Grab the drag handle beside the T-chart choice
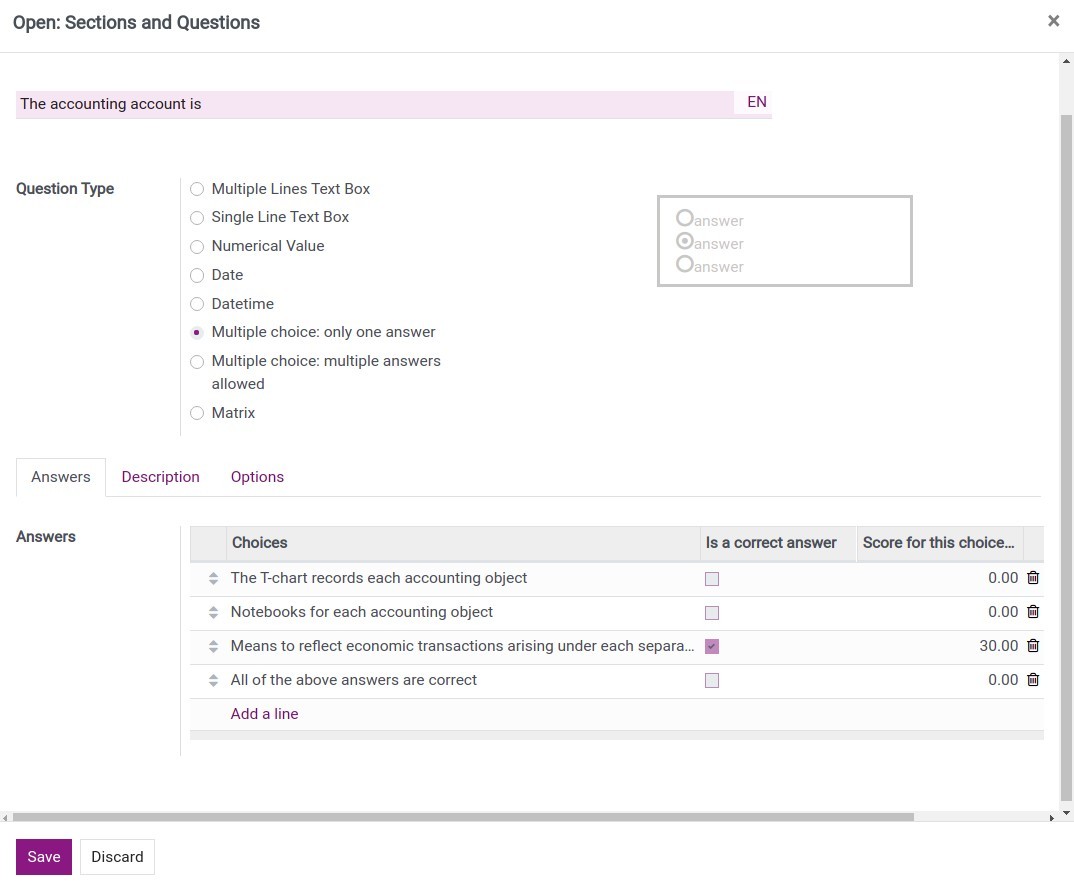Screen dimensions: 1074x890 [213, 578]
